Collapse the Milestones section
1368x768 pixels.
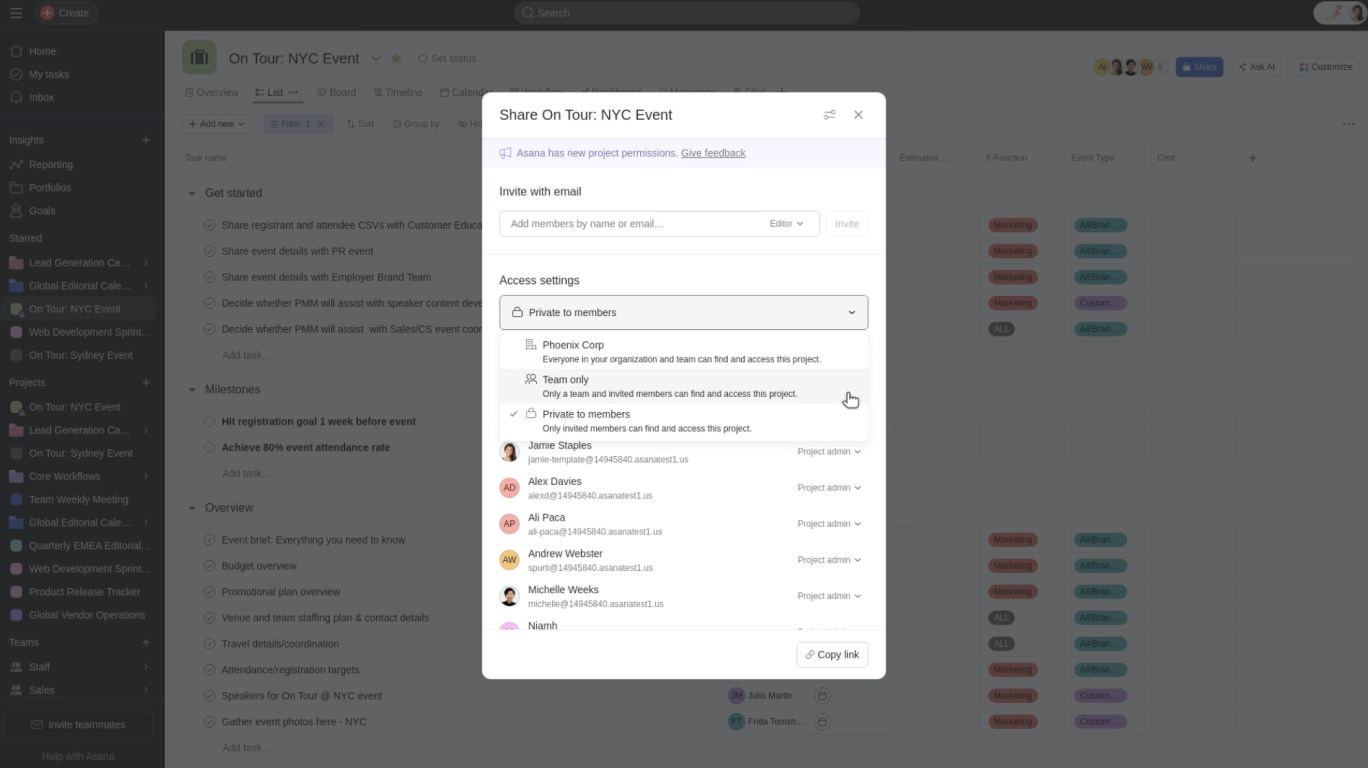(x=192, y=389)
